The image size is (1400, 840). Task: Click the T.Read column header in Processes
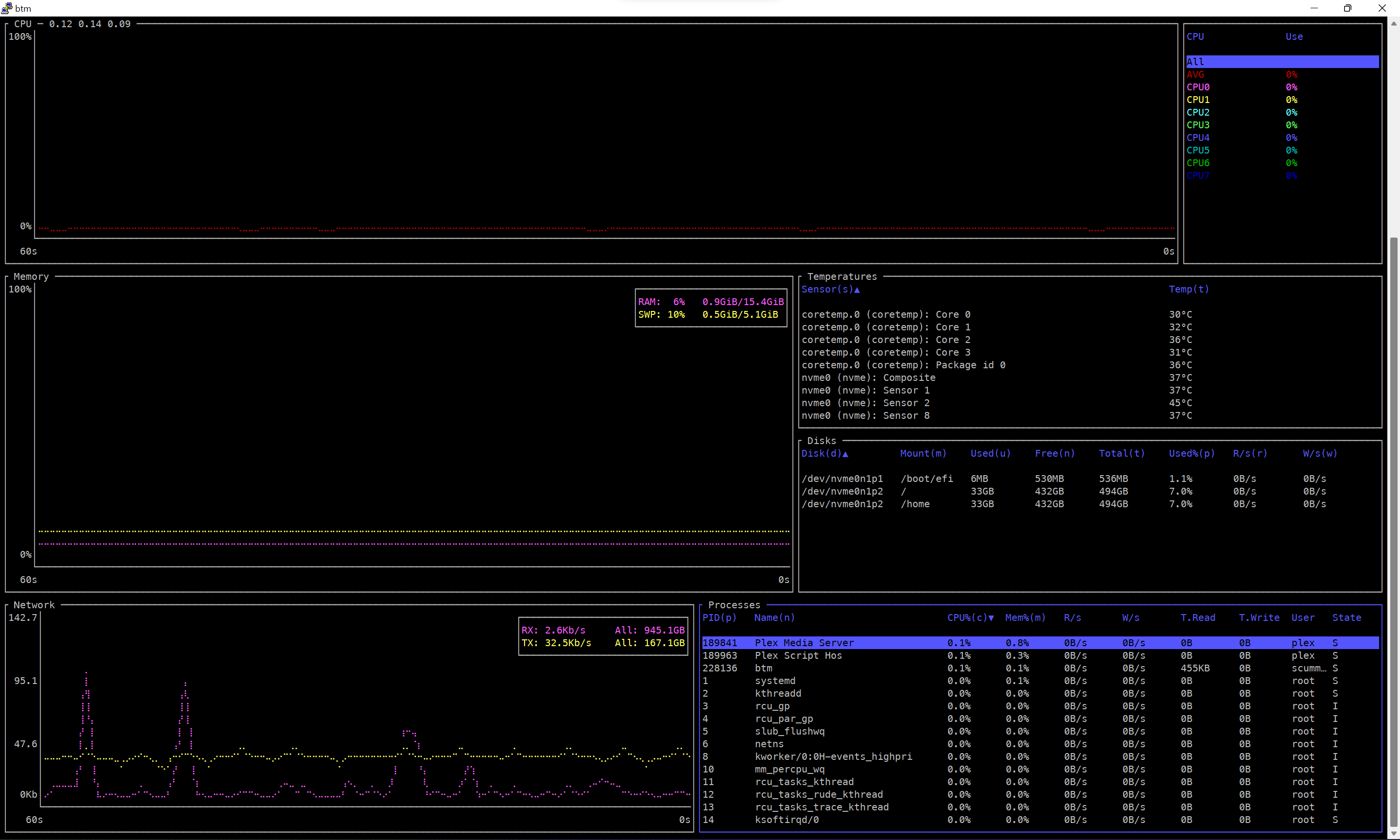(x=1198, y=617)
